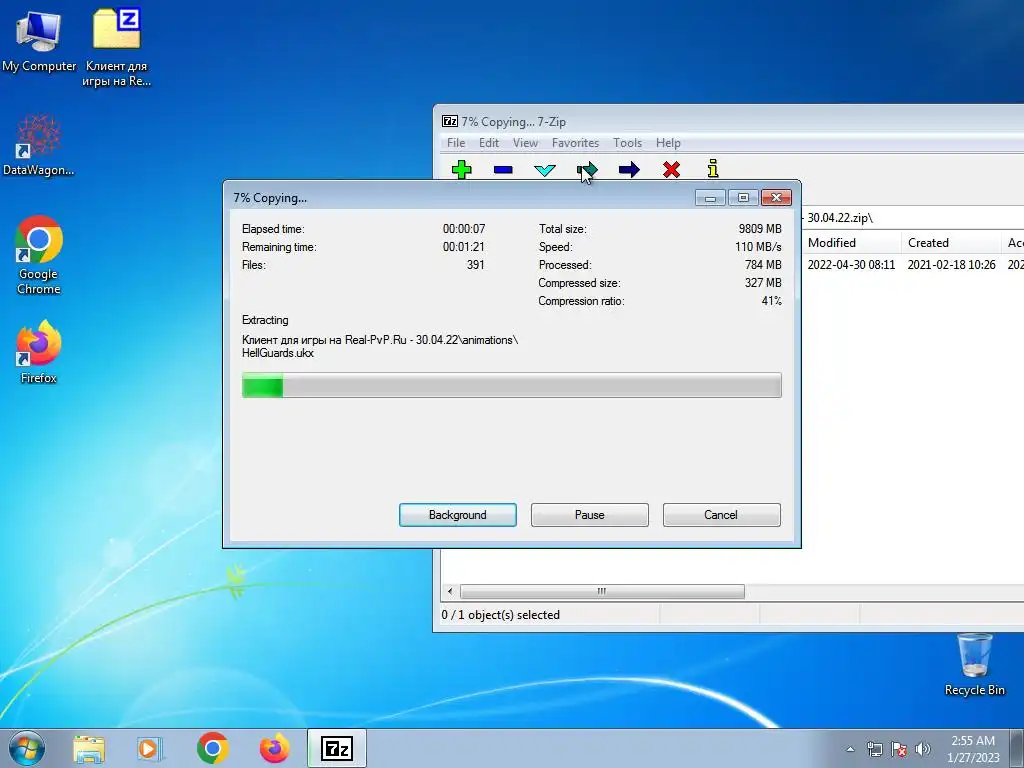This screenshot has height=768, width=1024.
Task: Click the Copy arrow icon in 7-Zip toolbar
Action: tap(586, 170)
